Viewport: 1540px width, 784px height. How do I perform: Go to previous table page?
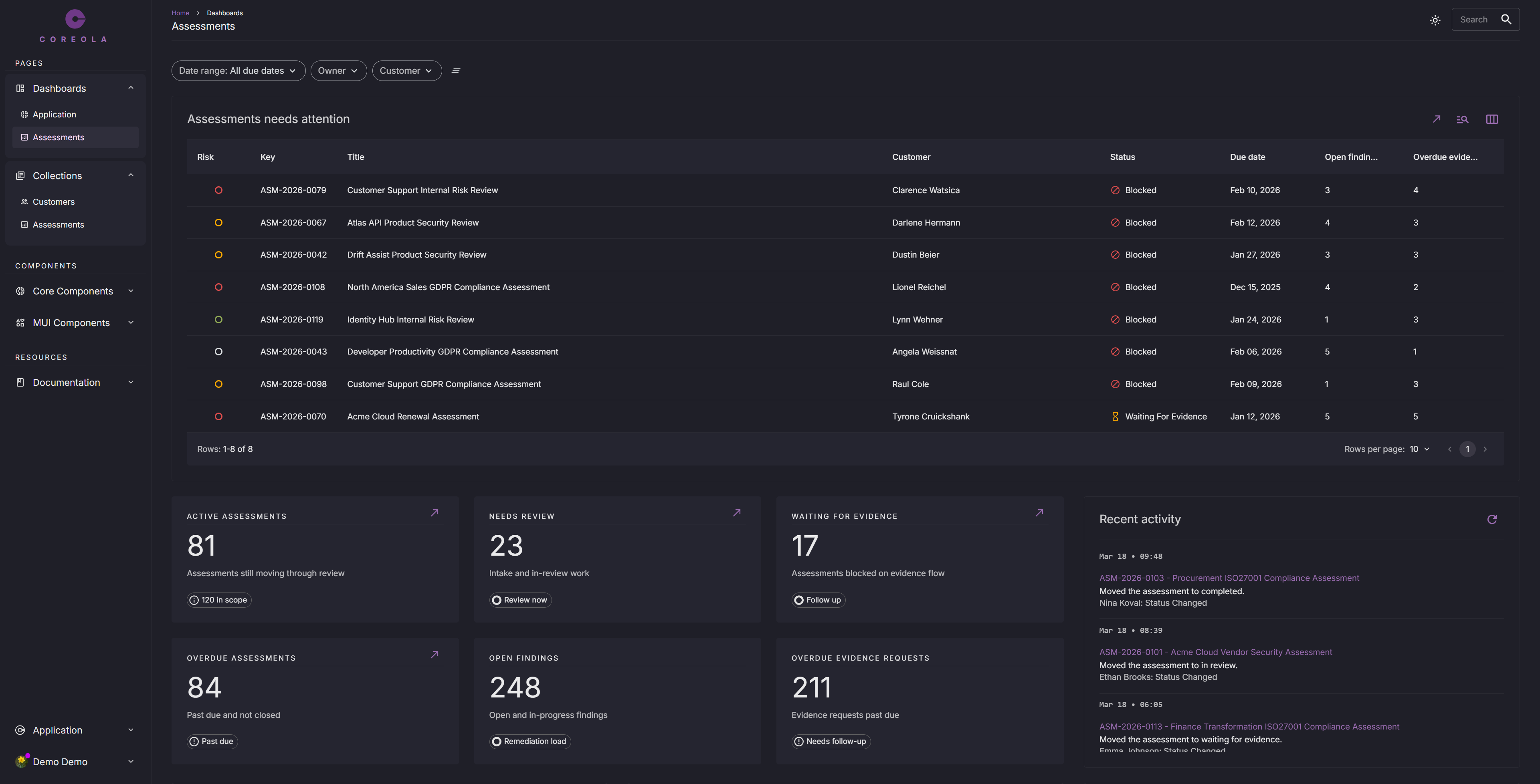tap(1449, 449)
